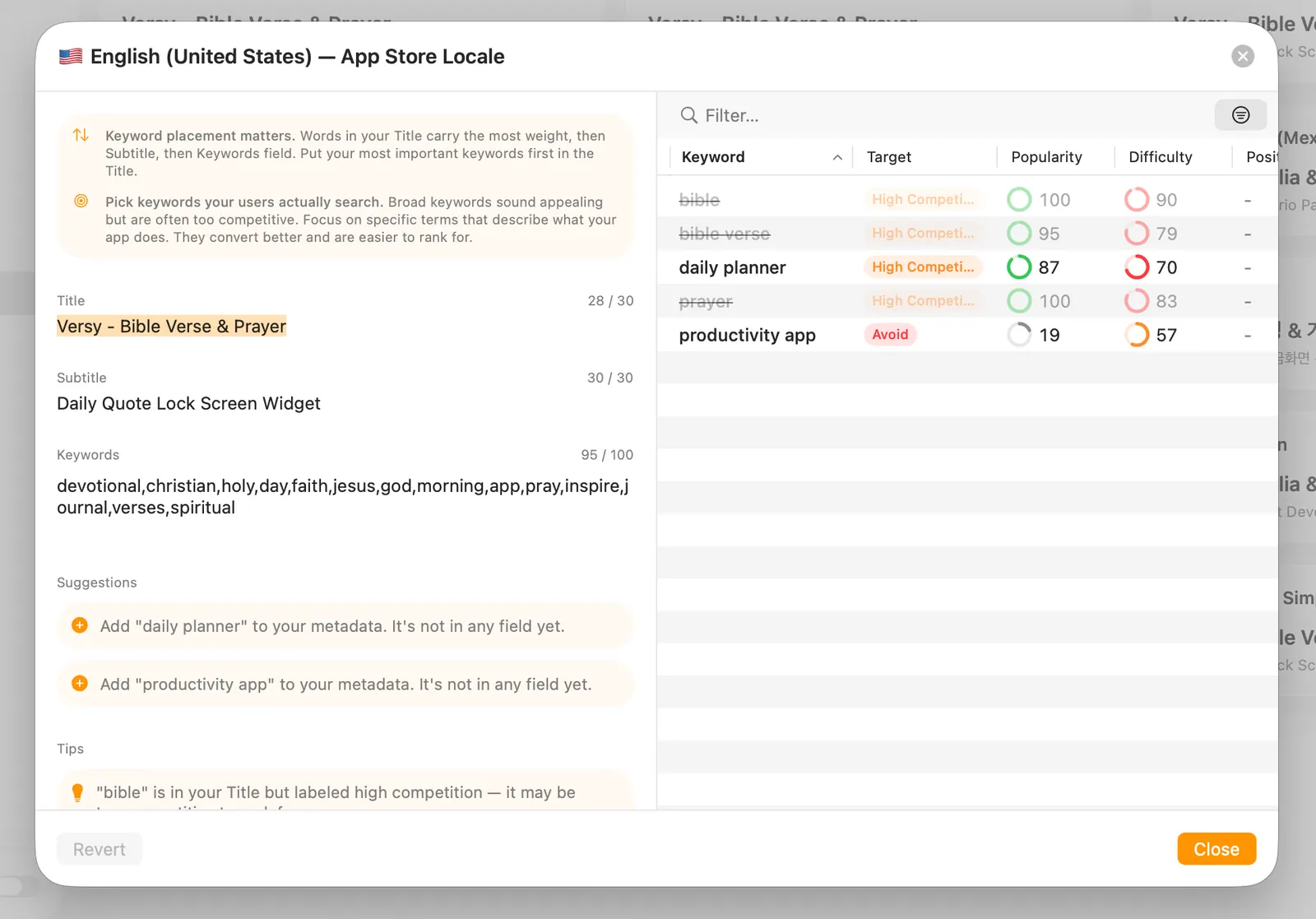Image resolution: width=1316 pixels, height=919 pixels.
Task: Click the 'Add productivity app' suggestion text
Action: [345, 685]
